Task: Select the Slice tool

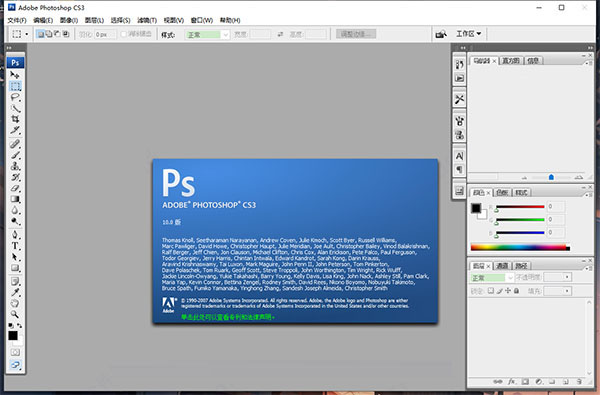Action: tap(15, 130)
